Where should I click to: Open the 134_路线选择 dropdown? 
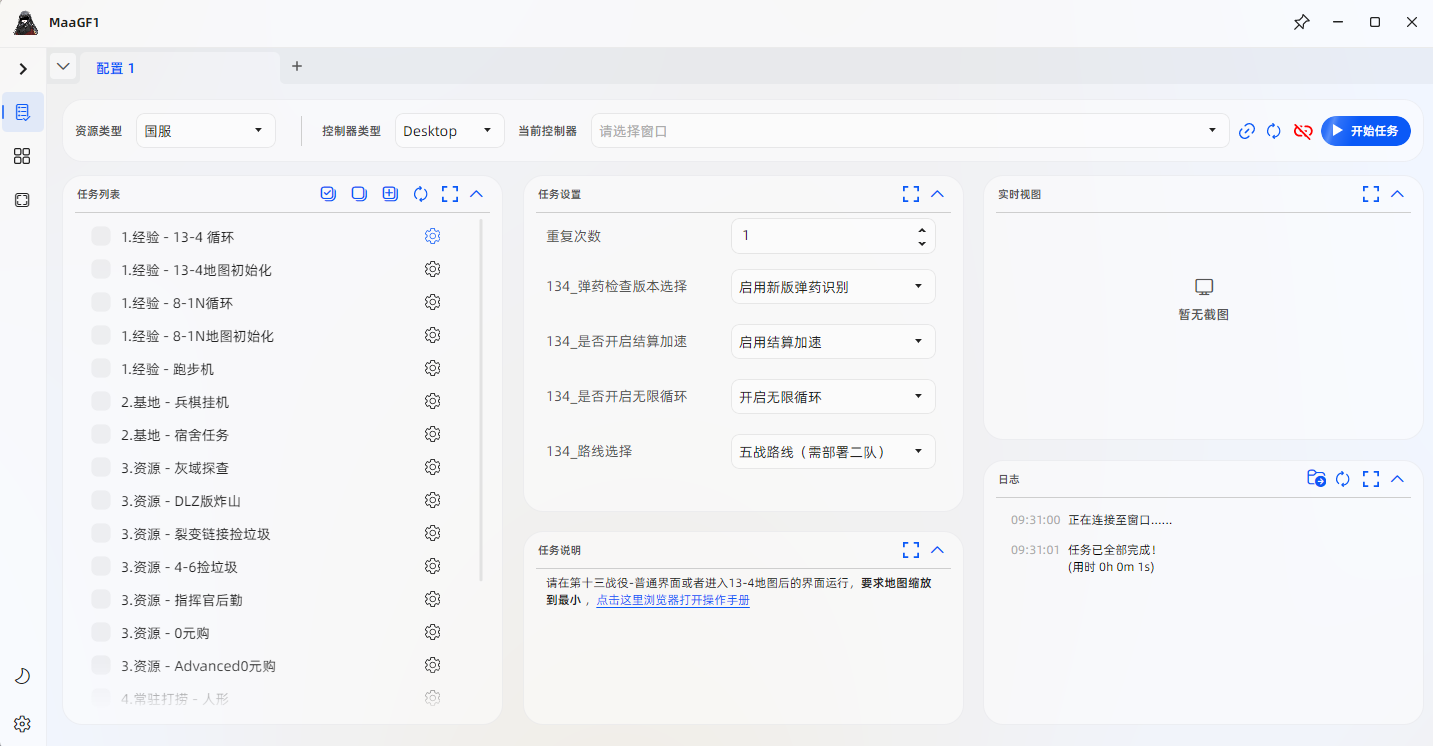point(833,451)
